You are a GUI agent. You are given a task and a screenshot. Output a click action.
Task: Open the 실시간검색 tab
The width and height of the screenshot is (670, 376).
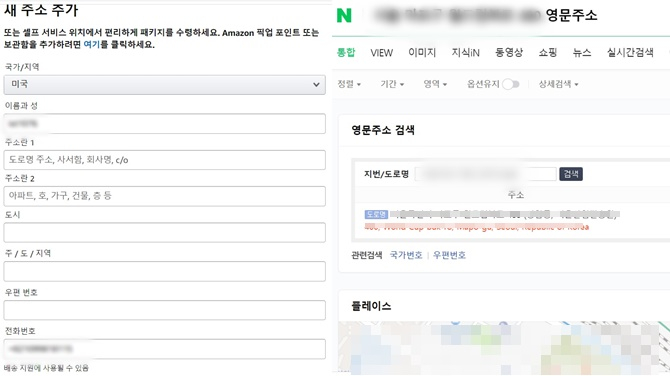tap(630, 53)
